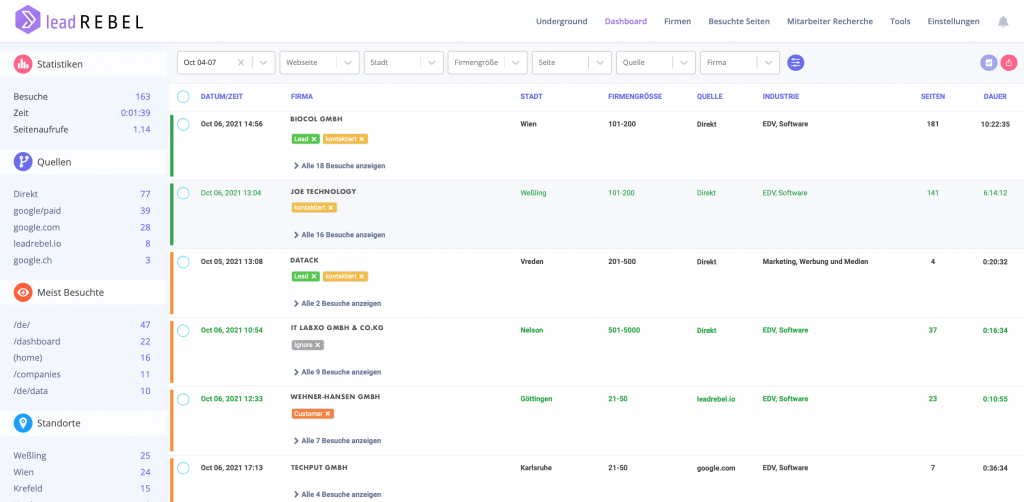Screen dimensions: 1024x502
Task: Click /companies in Meist Besuchte
Action: [x=37, y=374]
